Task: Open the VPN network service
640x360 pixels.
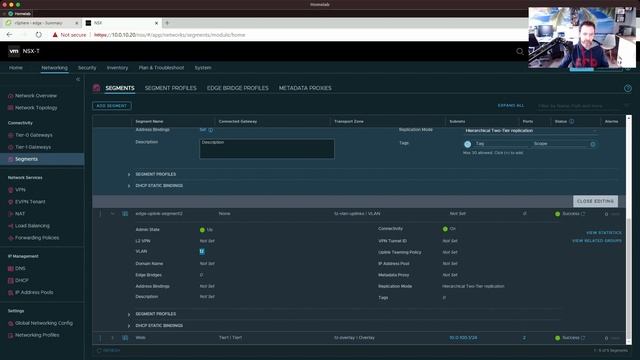Action: click(x=20, y=190)
